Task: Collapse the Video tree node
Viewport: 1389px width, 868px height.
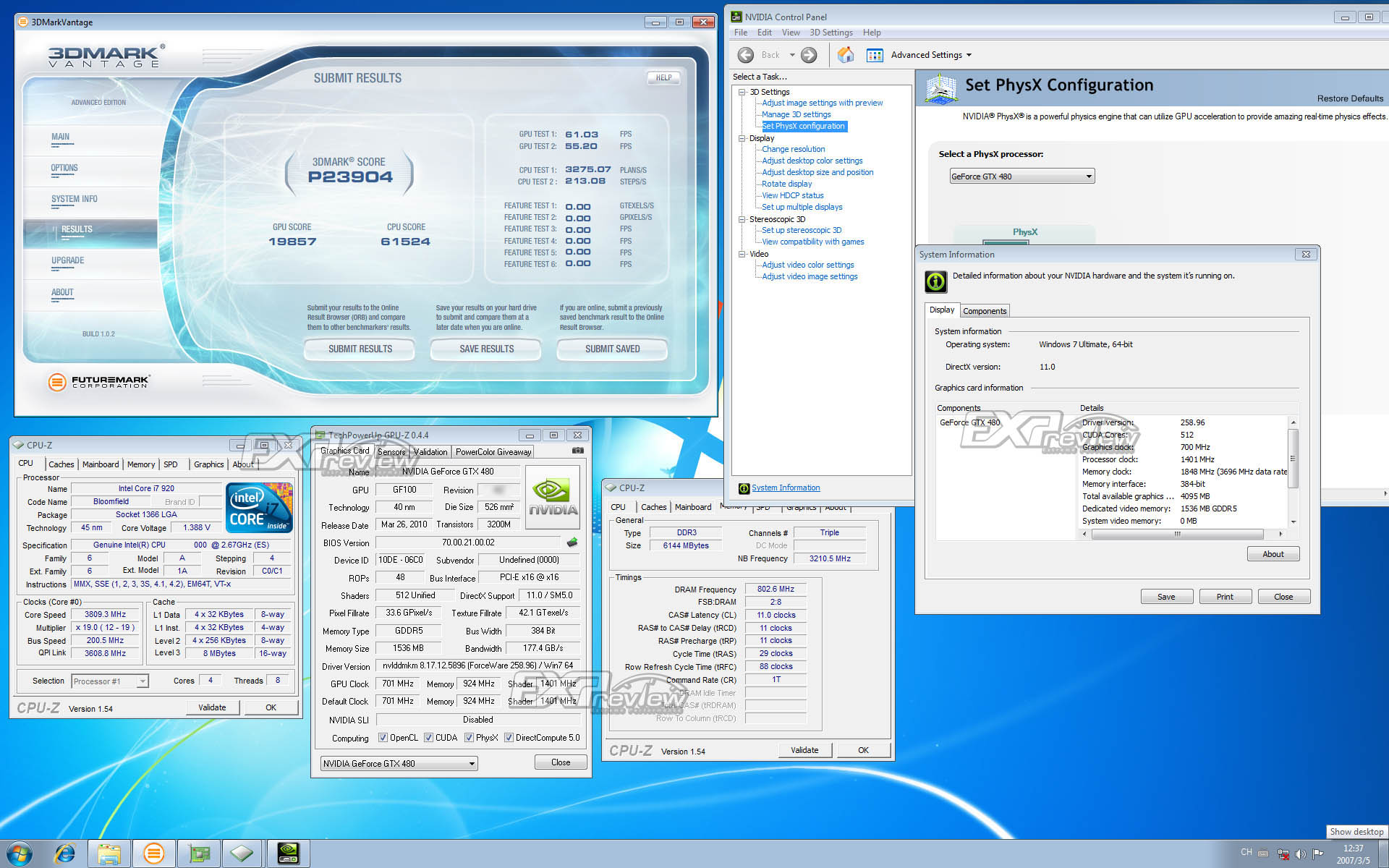Action: point(742,254)
